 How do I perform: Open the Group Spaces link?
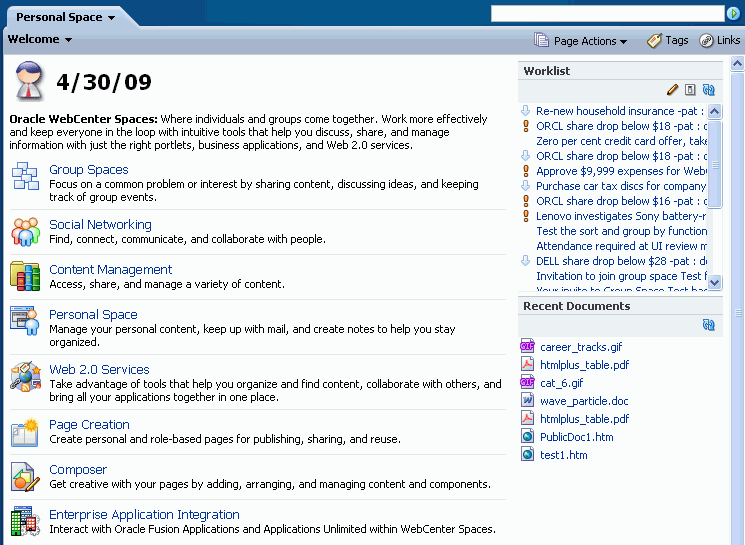click(x=88, y=170)
